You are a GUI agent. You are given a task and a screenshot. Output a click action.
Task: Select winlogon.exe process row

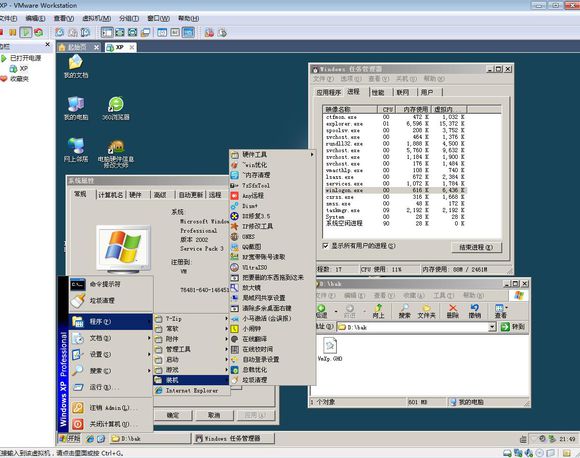[395, 190]
